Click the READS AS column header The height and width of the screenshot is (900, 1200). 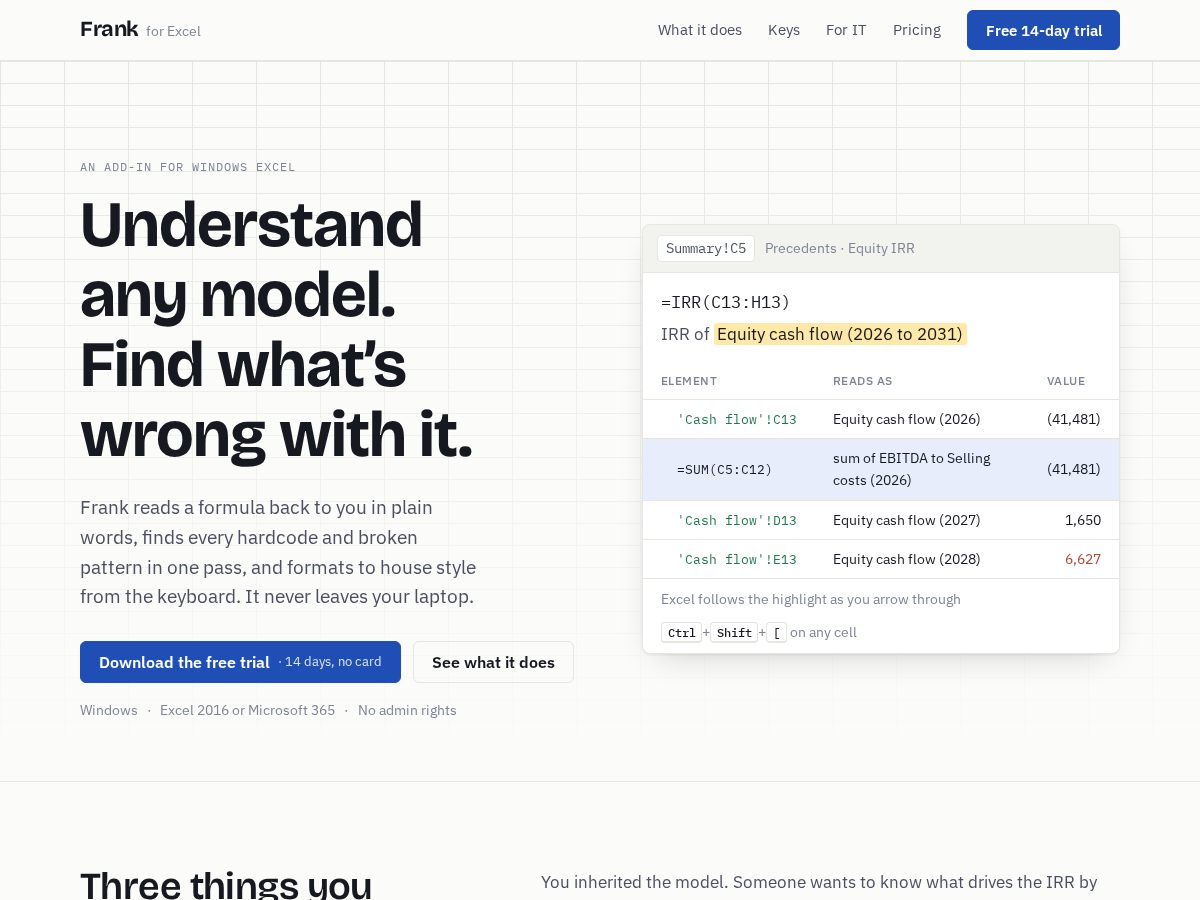(863, 381)
